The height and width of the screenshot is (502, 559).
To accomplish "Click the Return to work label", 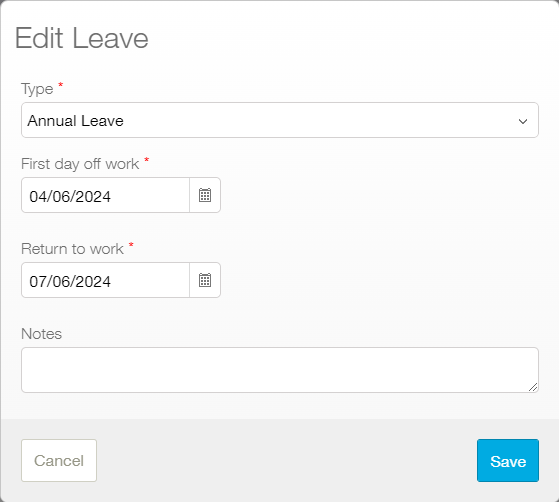I will click(x=72, y=249).
